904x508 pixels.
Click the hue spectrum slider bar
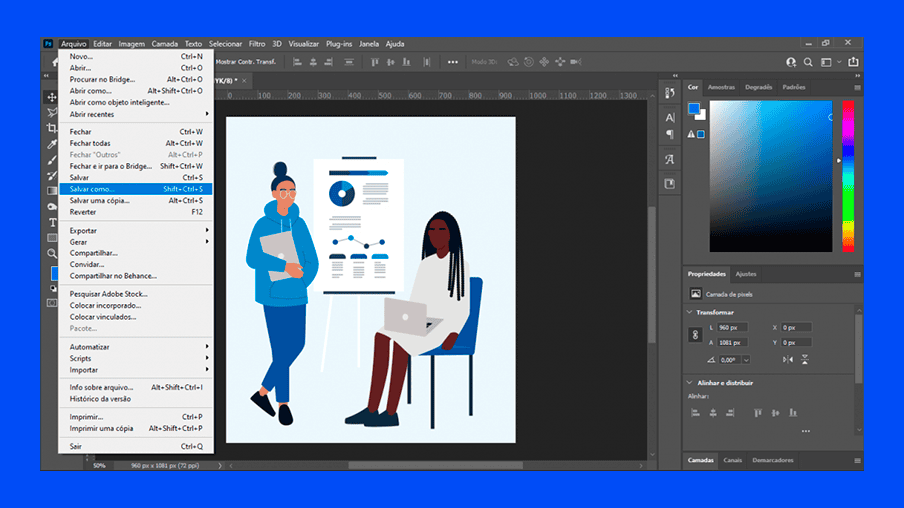pos(847,175)
